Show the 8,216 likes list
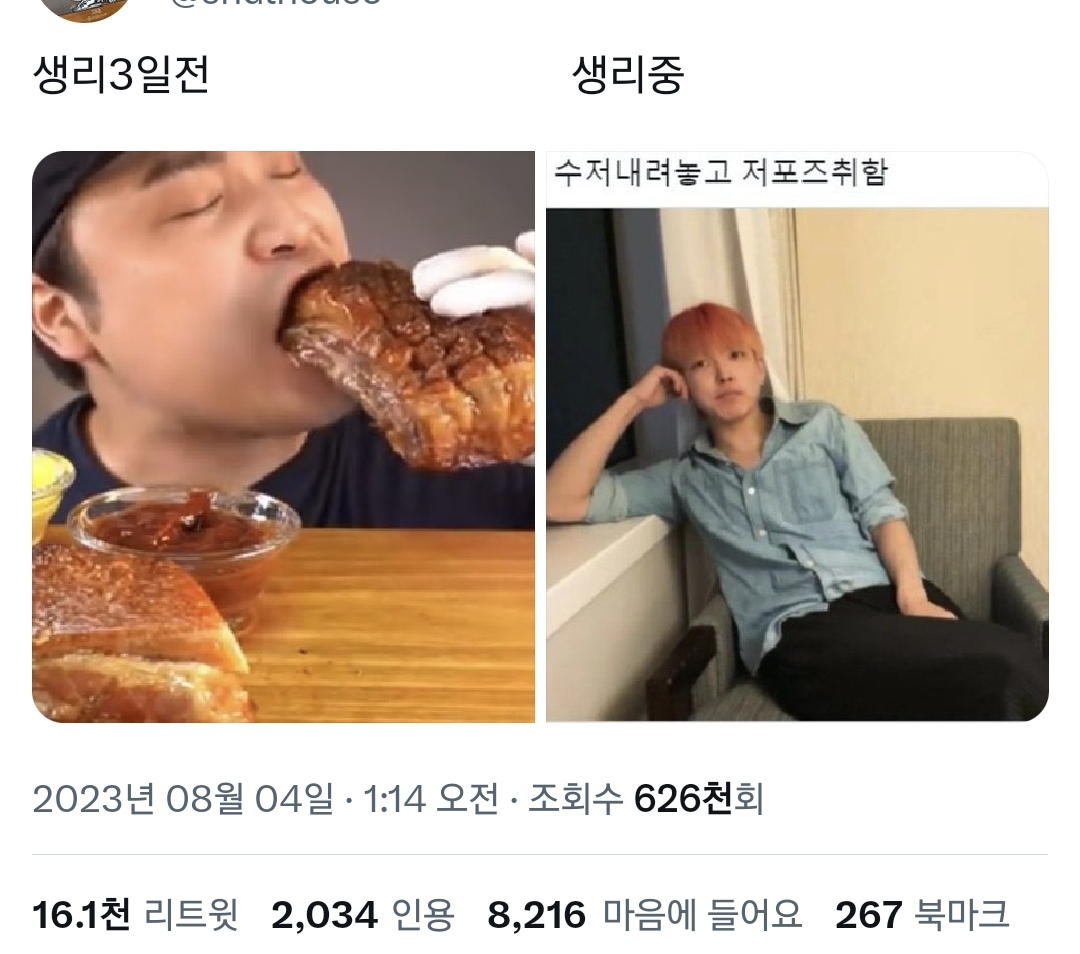Viewport: 1080px width, 954px height. [537, 915]
